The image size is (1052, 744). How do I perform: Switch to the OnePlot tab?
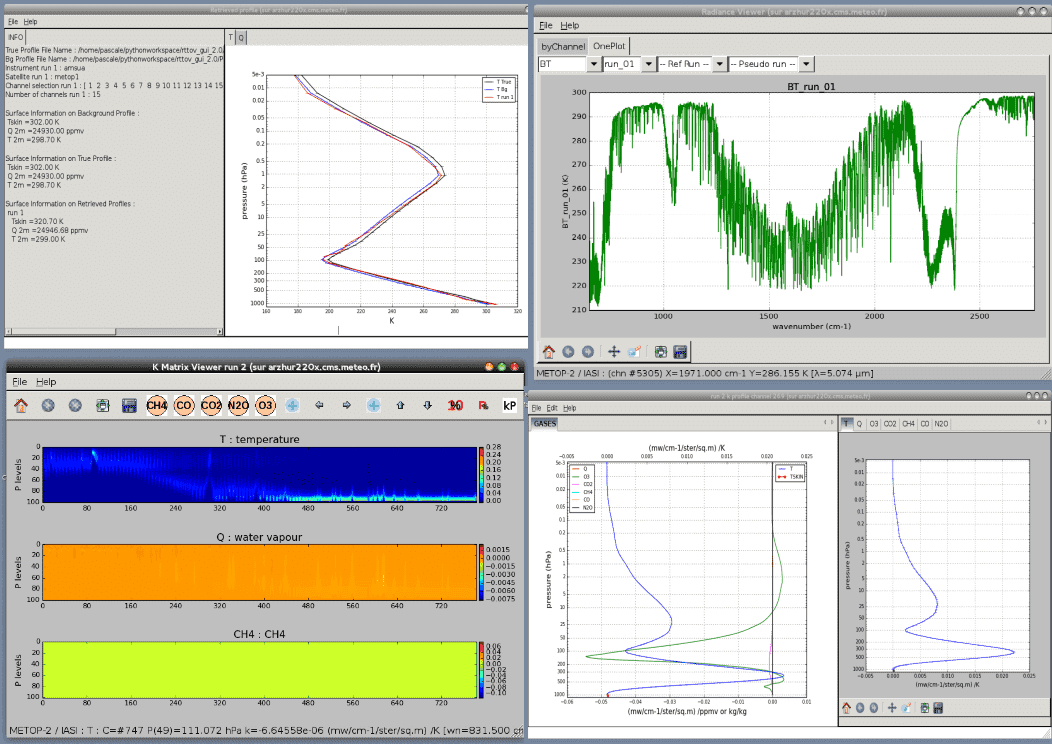[609, 46]
